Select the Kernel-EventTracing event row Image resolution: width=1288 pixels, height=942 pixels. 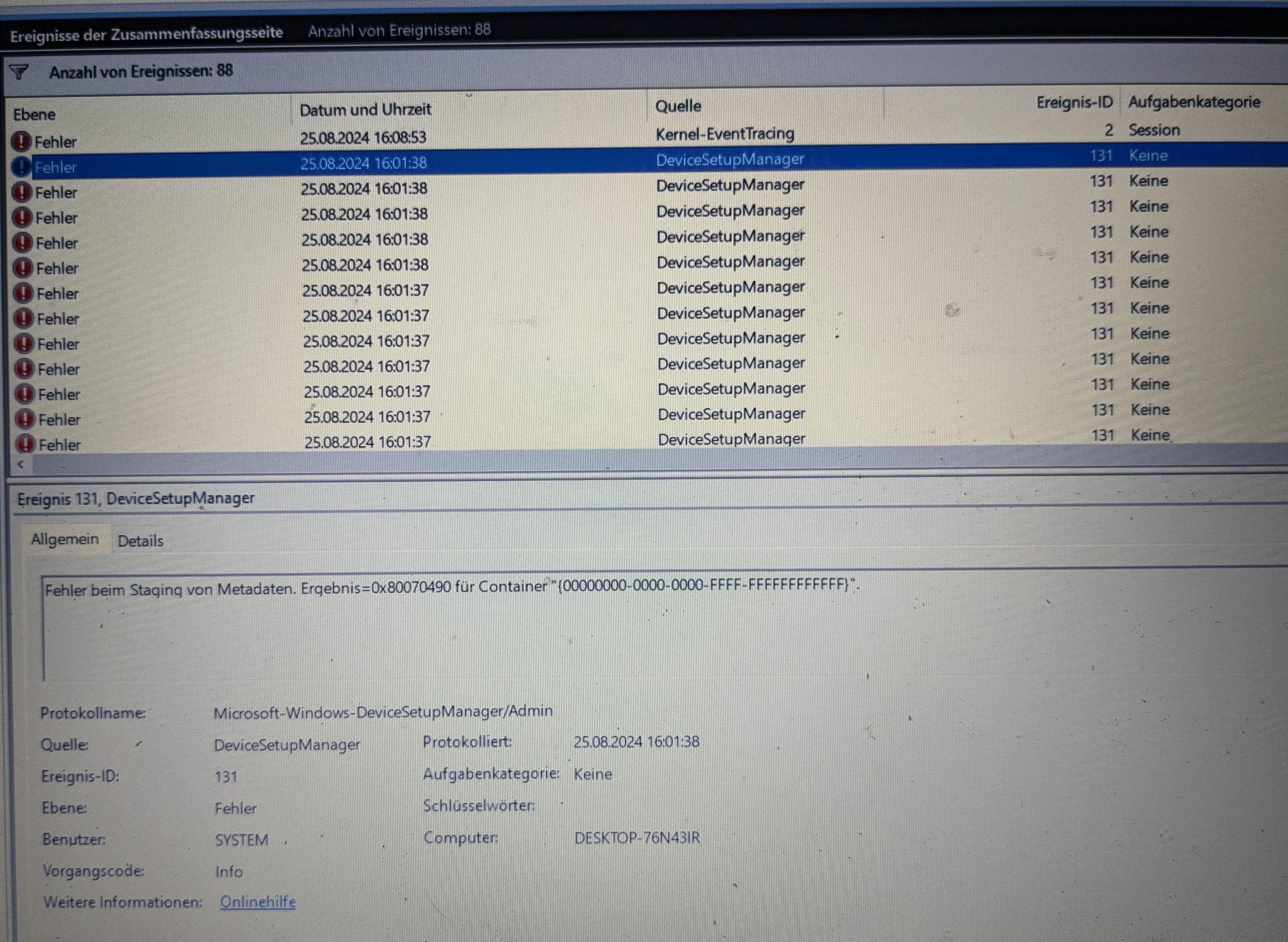pyautogui.click(x=724, y=134)
